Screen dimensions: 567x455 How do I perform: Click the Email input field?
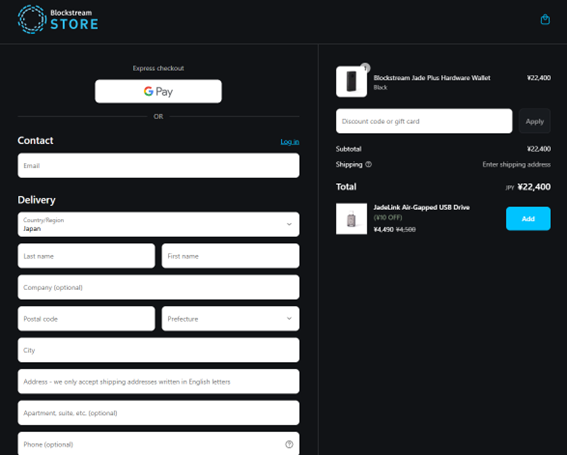pos(158,166)
